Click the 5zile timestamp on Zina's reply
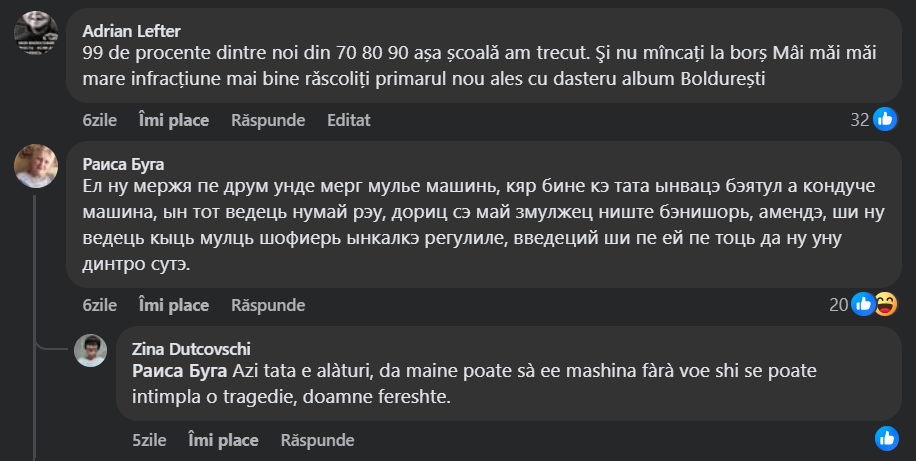Image resolution: width=916 pixels, height=461 pixels. point(149,440)
